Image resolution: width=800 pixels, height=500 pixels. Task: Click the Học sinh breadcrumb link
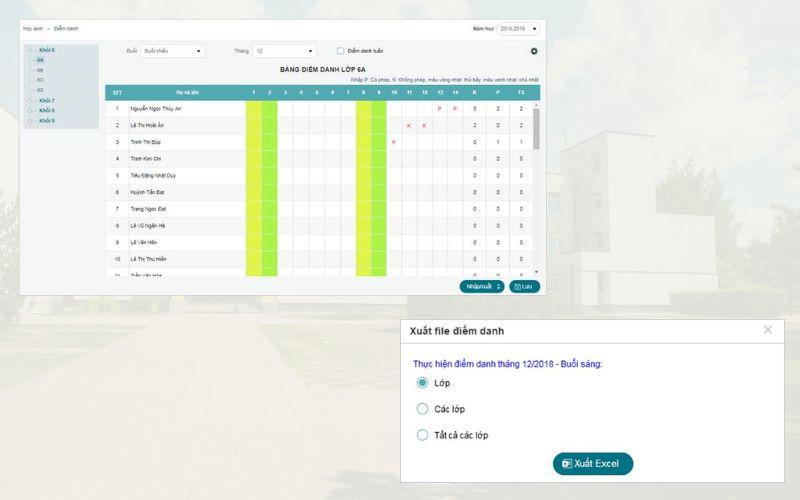pos(33,29)
